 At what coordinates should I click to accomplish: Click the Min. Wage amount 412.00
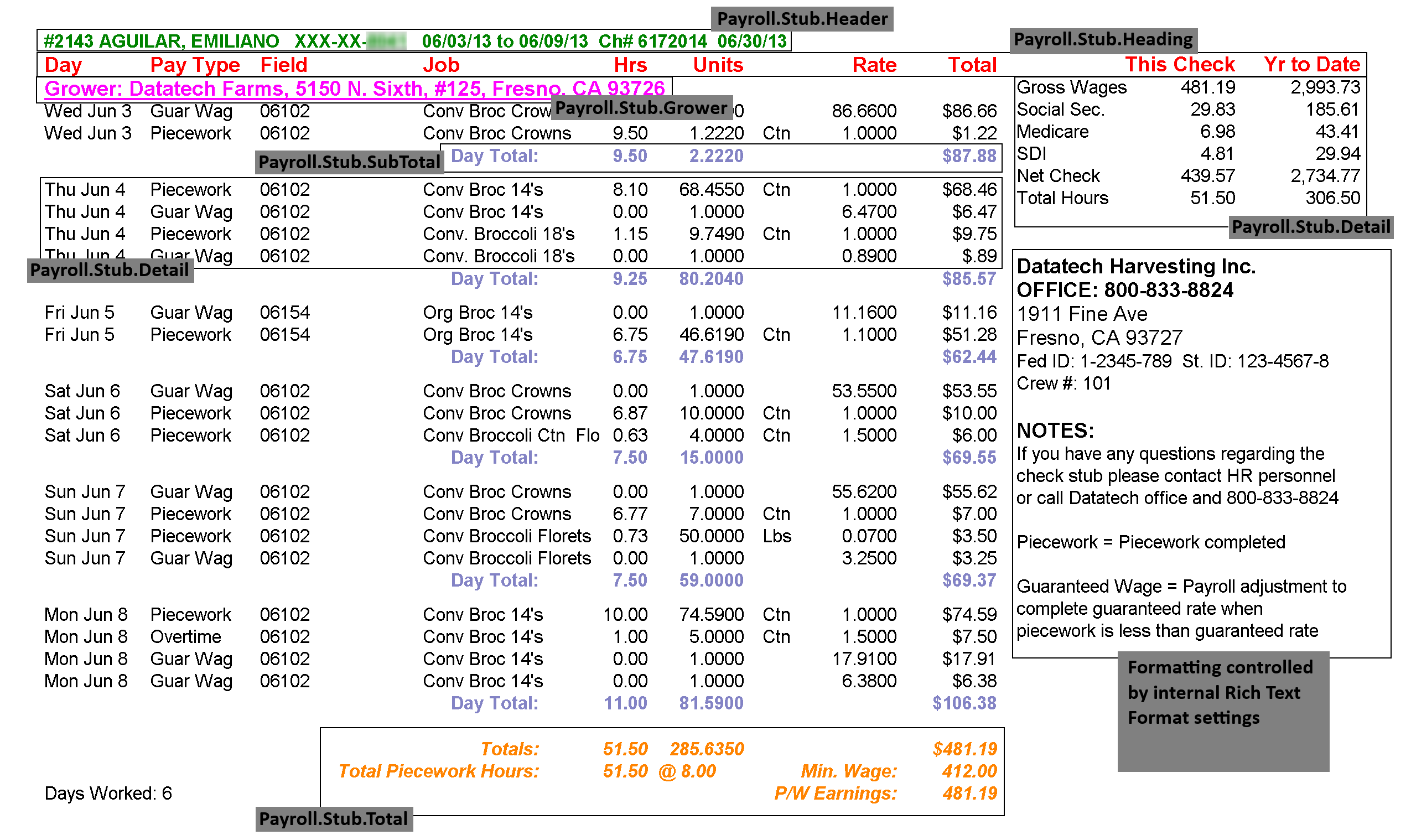[968, 771]
